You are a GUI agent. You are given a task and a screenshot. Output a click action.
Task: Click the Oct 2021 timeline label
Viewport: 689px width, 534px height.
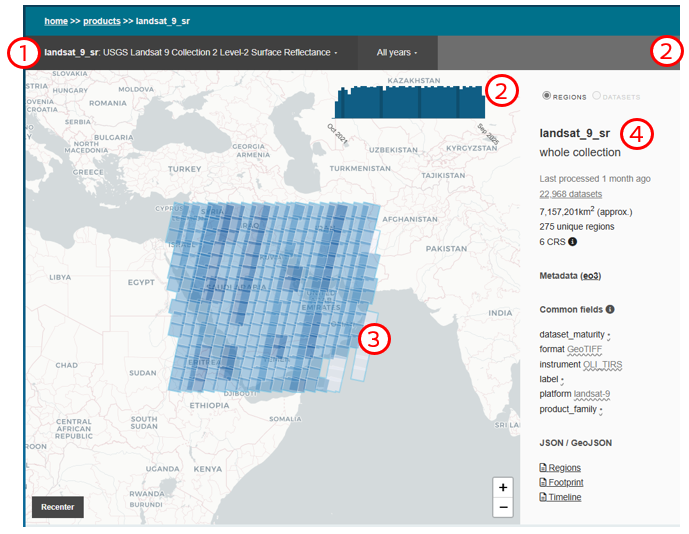(x=337, y=134)
